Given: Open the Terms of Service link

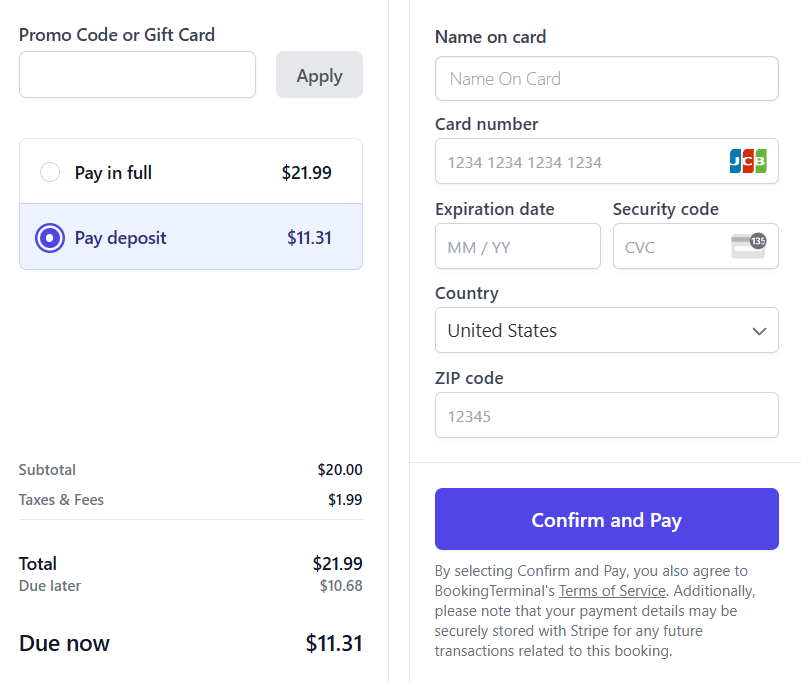Looking at the screenshot, I should click(x=612, y=591).
